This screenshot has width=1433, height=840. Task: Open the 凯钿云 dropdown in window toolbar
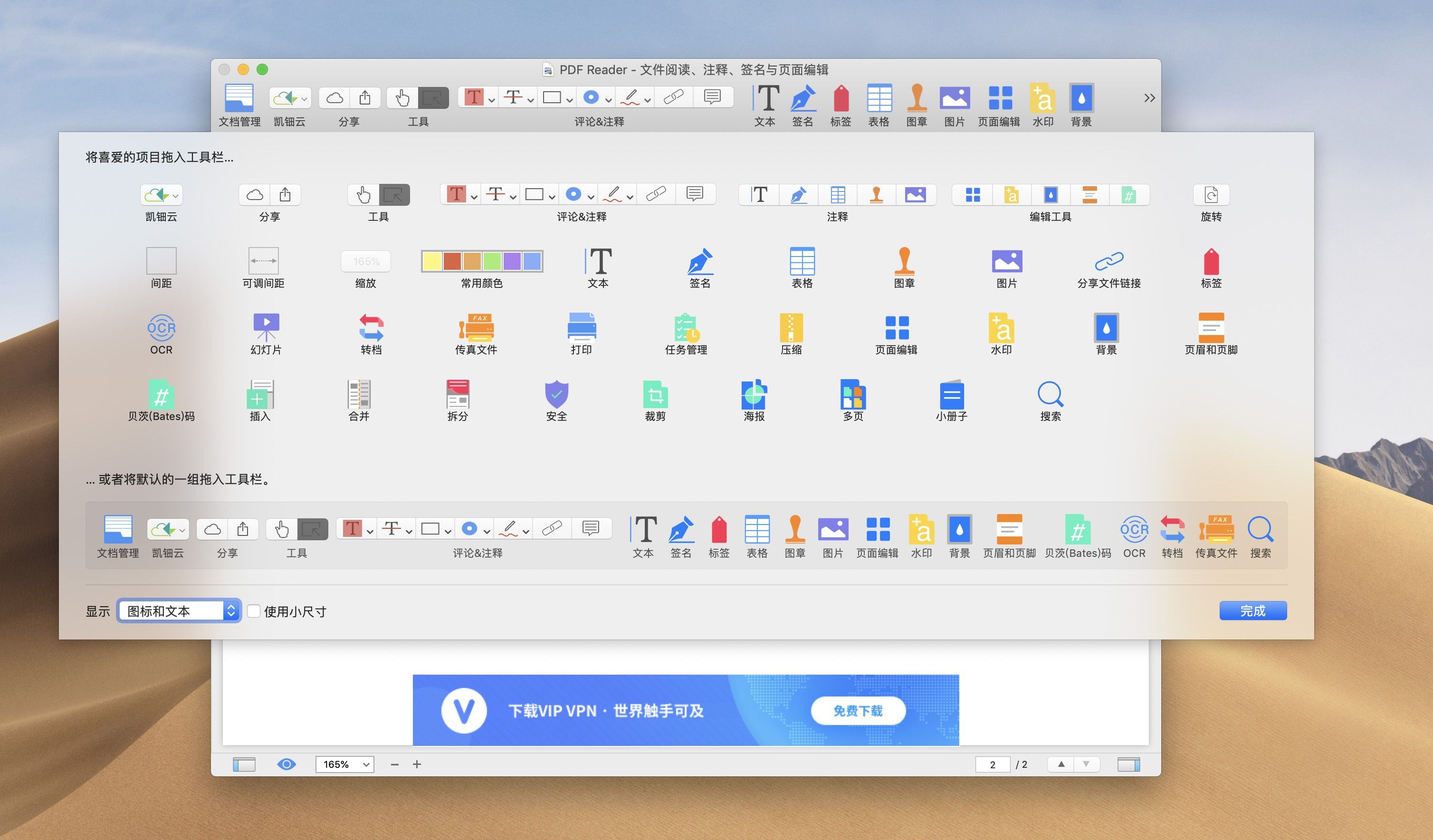289,98
